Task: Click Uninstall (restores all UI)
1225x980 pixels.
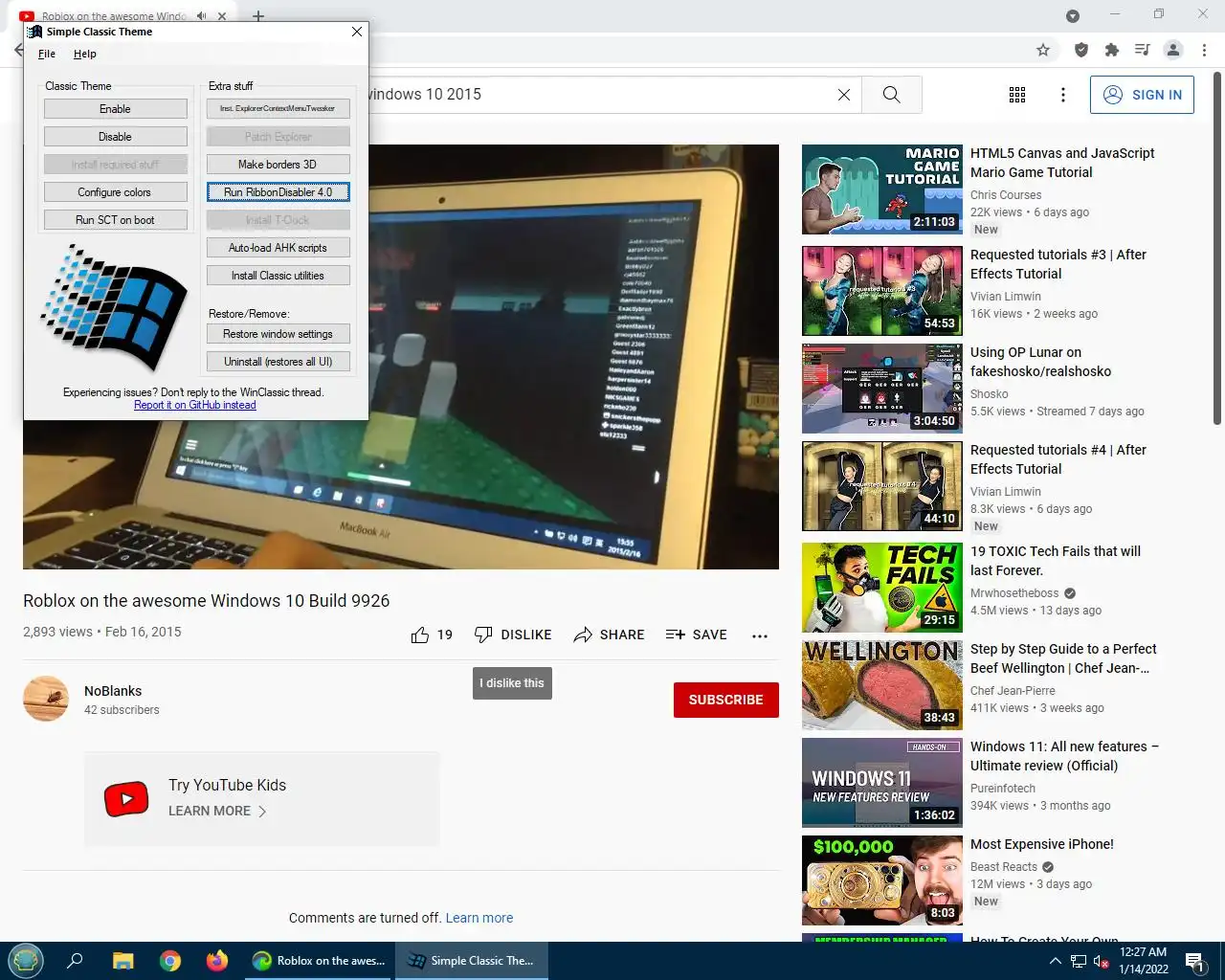Action: click(278, 362)
